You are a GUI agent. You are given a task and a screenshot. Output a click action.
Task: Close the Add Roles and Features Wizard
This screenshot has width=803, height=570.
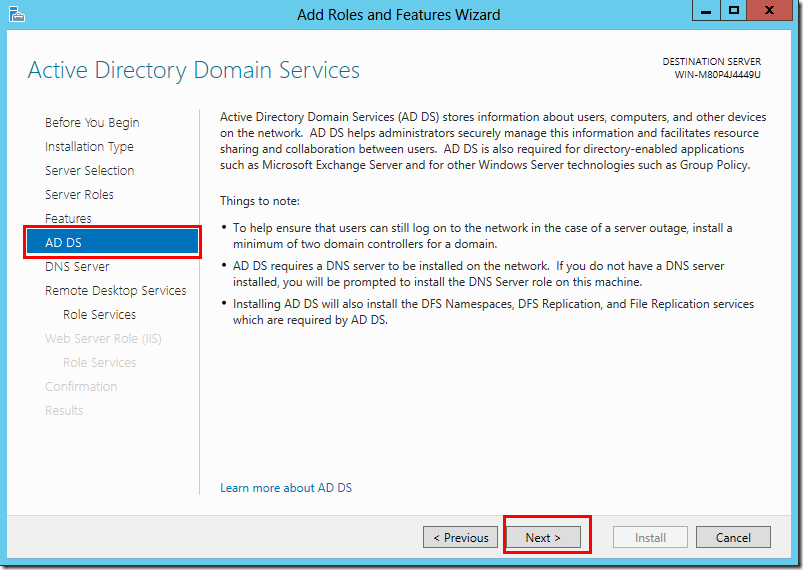click(773, 12)
